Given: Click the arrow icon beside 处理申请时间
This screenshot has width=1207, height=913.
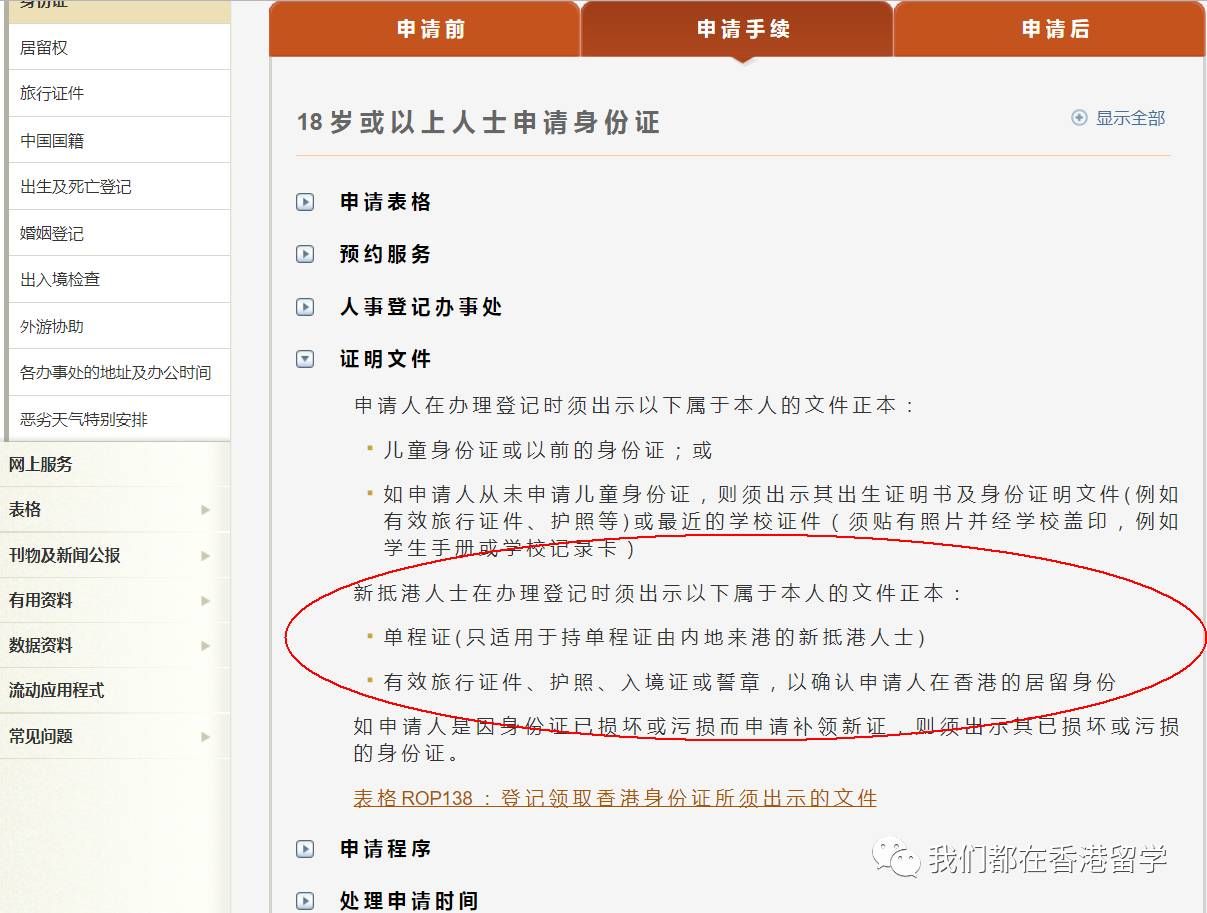Looking at the screenshot, I should coord(304,901).
